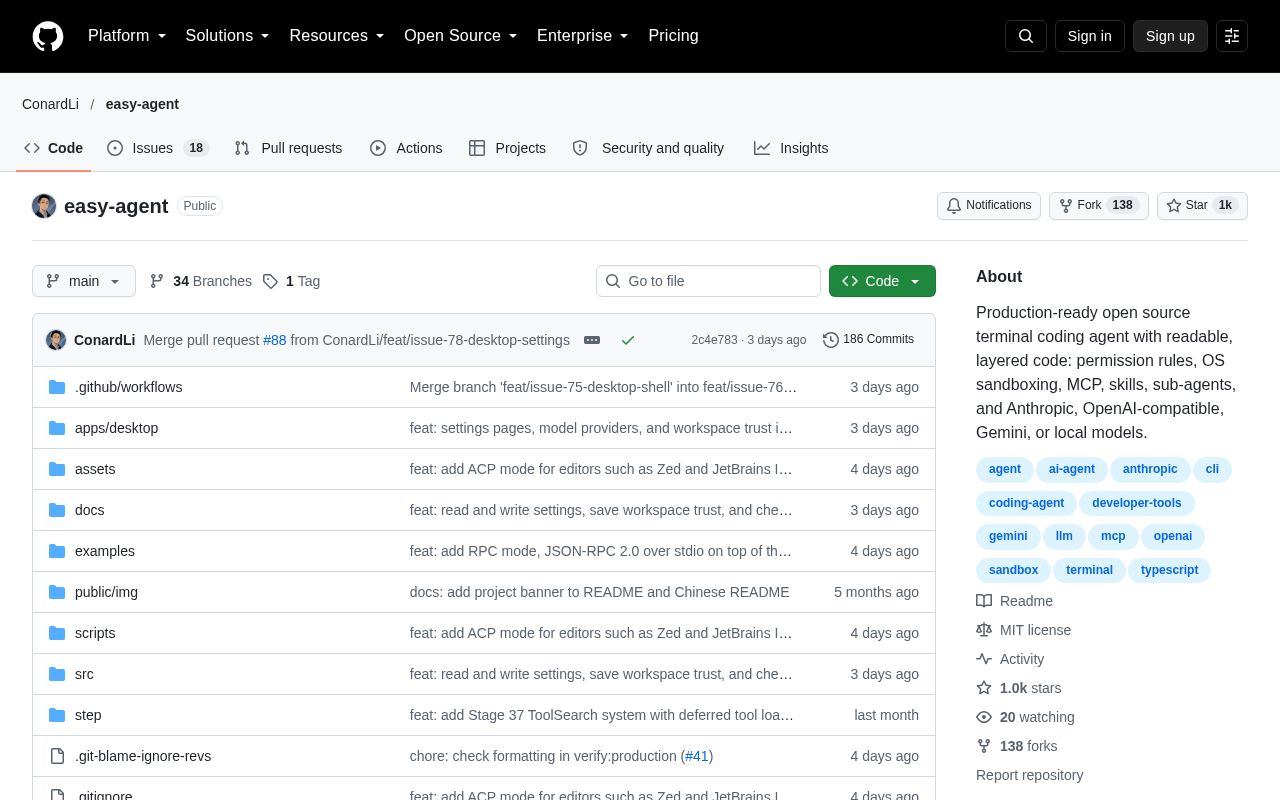Open the Report repository link
This screenshot has height=800, width=1280.
pyautogui.click(x=1029, y=775)
